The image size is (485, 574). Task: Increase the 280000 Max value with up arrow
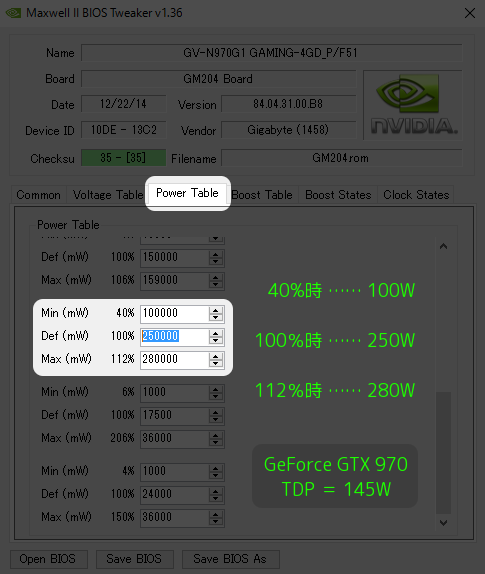coord(216,356)
